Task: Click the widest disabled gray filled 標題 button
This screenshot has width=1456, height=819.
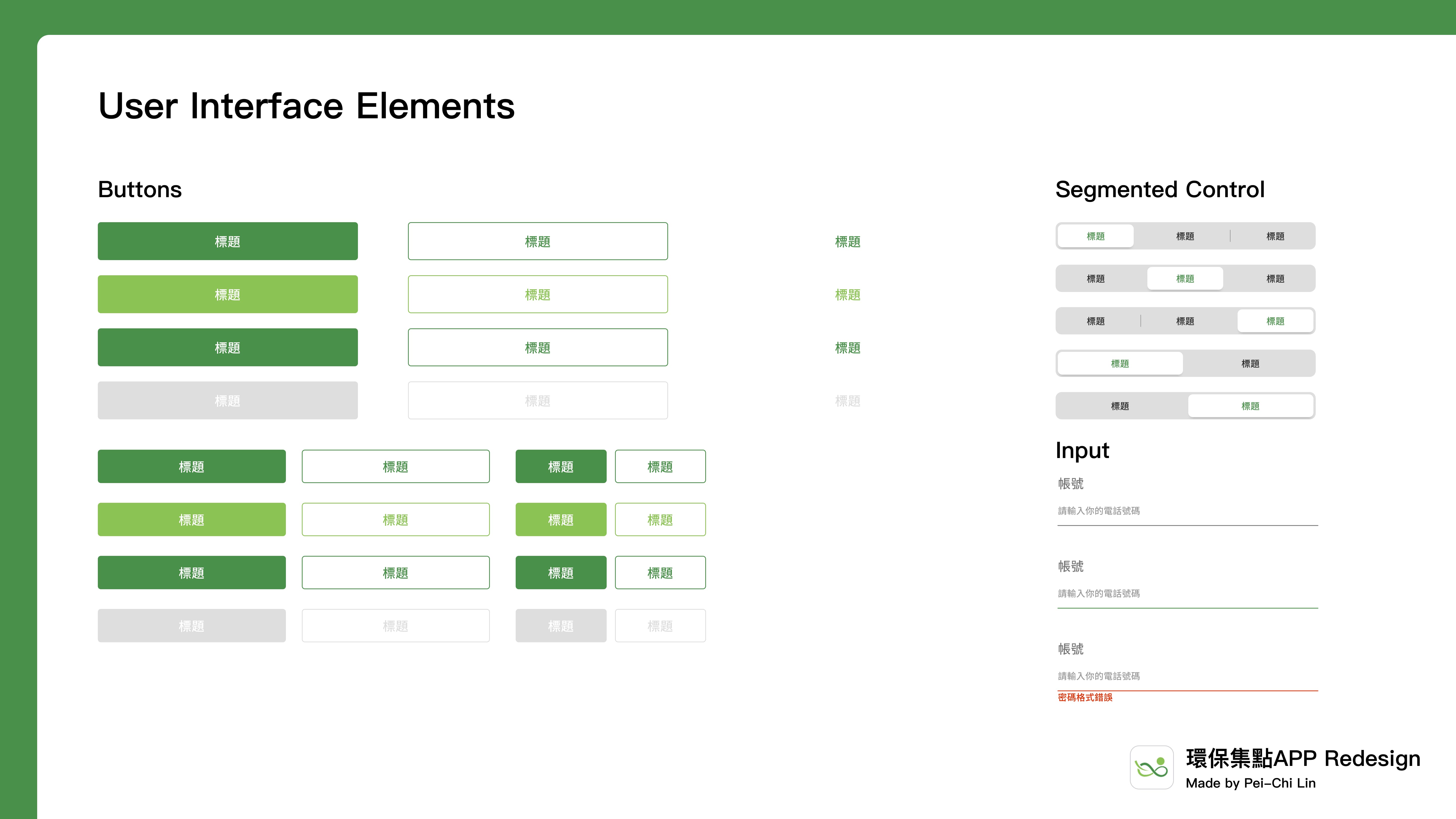Action: pos(228,401)
